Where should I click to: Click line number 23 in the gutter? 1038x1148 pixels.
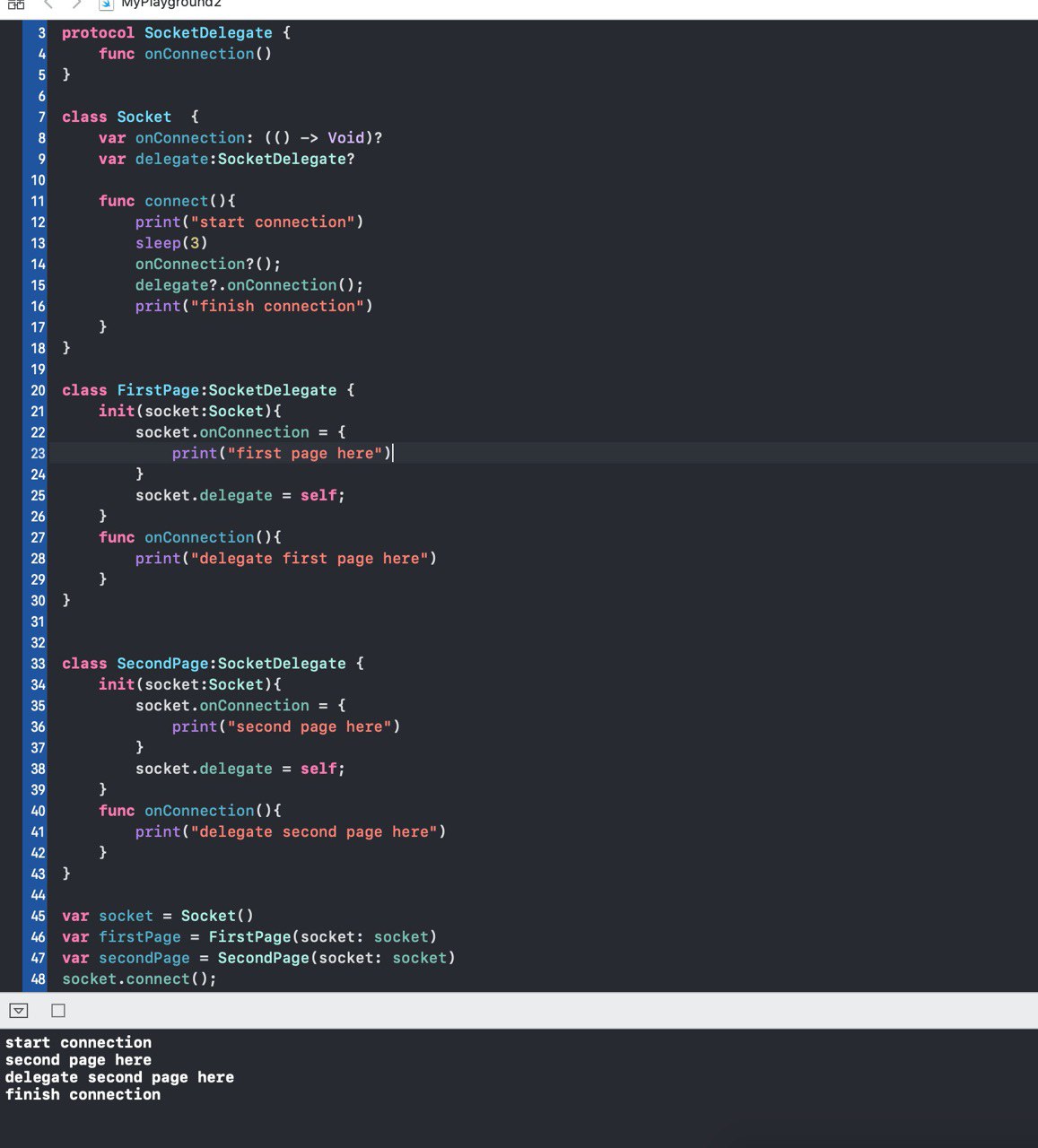click(x=38, y=454)
